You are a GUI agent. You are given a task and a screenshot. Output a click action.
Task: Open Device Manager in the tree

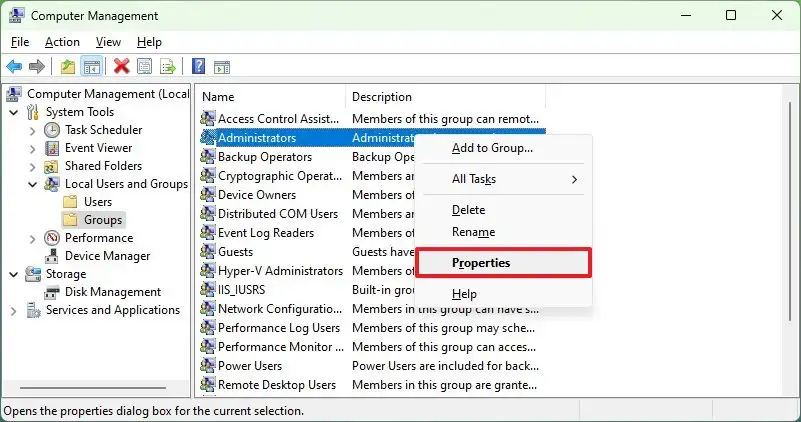click(x=107, y=256)
